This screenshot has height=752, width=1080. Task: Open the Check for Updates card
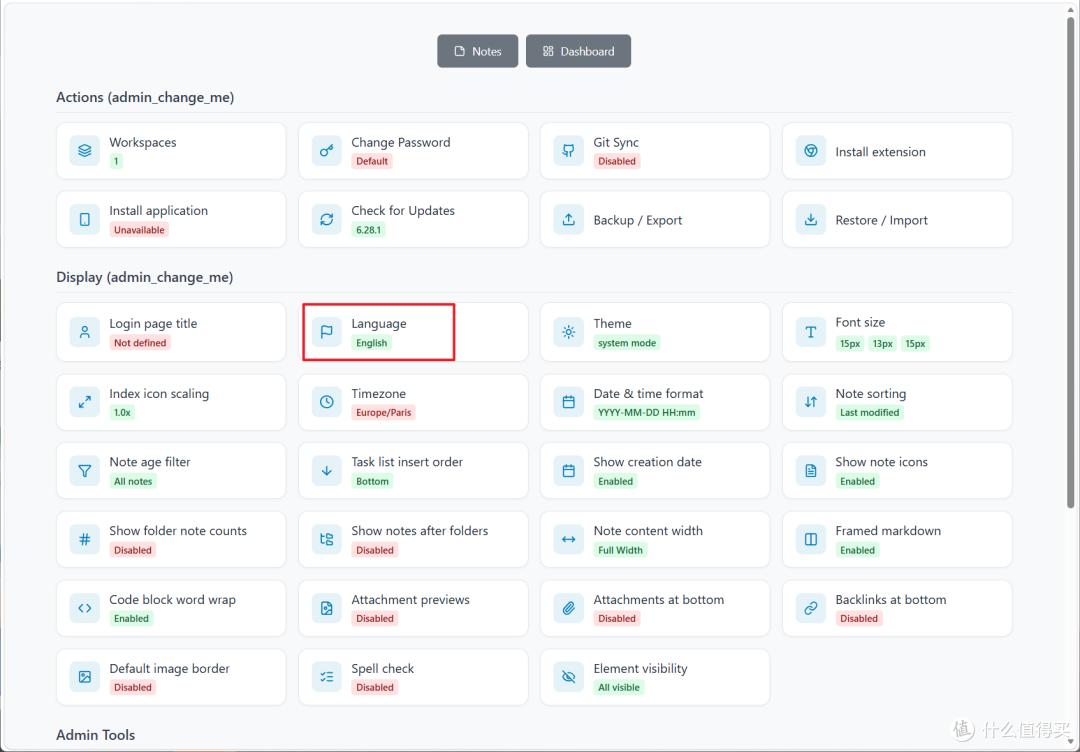click(x=413, y=220)
